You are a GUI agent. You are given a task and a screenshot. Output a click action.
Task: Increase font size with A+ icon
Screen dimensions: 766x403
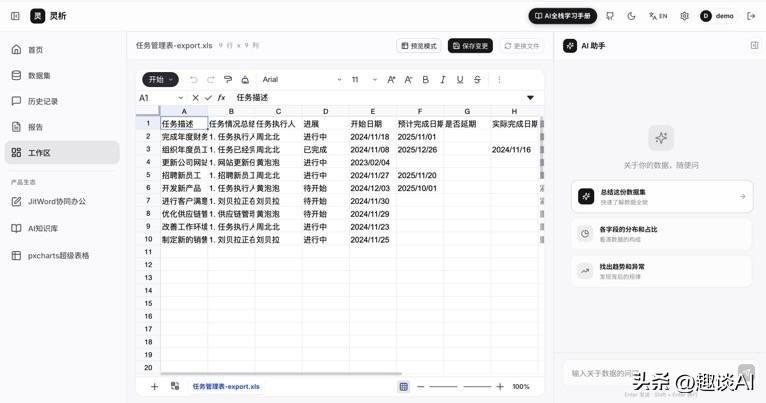pos(391,80)
